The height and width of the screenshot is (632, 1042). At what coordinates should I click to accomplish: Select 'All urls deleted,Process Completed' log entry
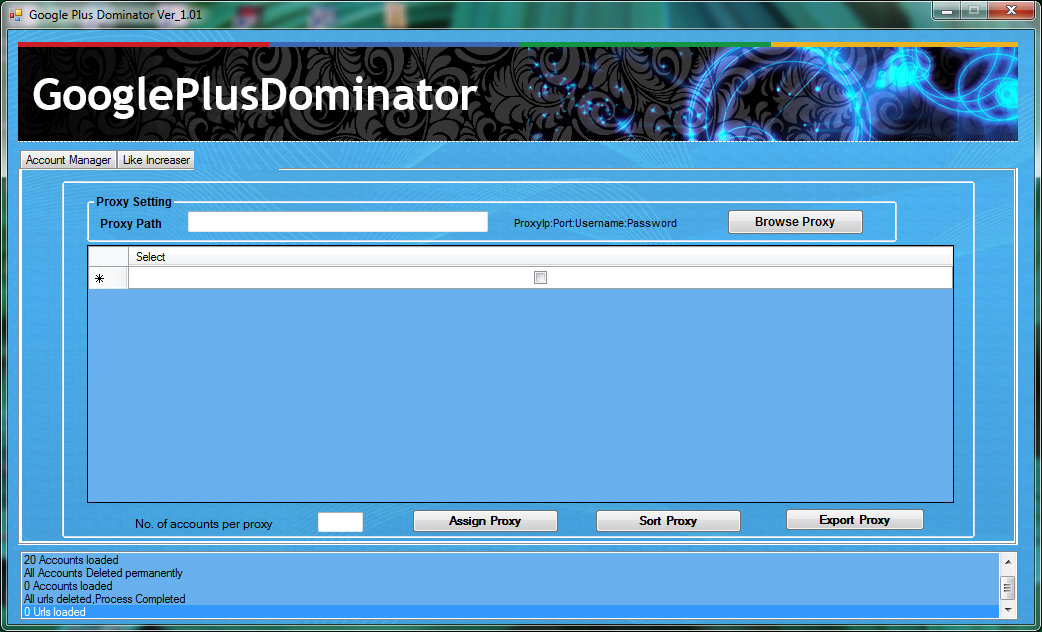(510, 599)
